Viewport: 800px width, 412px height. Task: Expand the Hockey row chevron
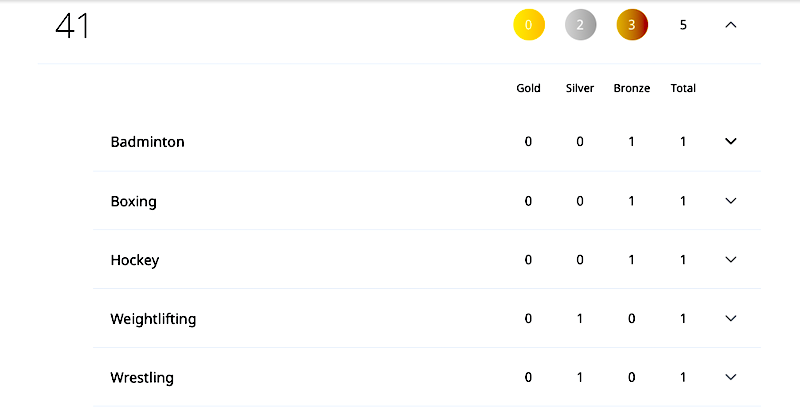click(730, 260)
